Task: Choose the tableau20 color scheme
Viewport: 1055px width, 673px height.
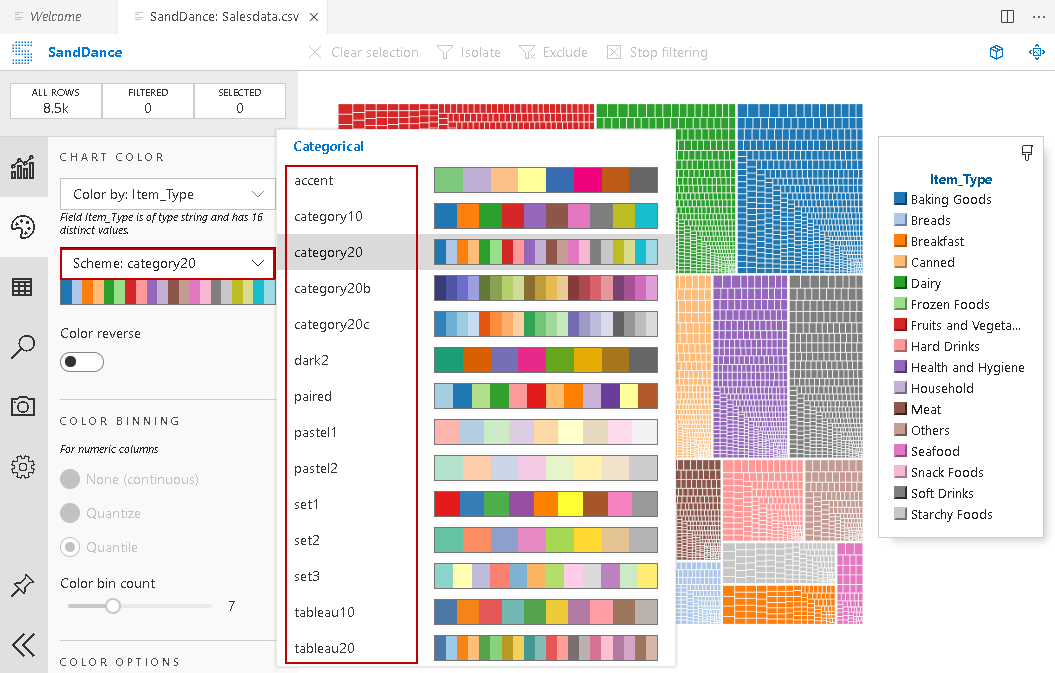Action: 476,648
